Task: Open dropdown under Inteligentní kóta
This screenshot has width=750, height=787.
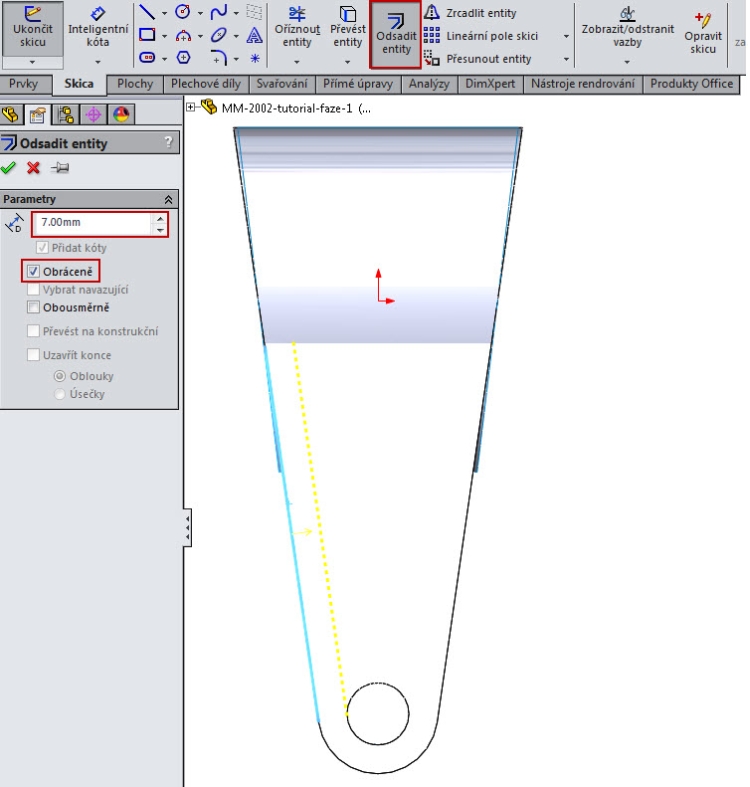Action: pyautogui.click(x=98, y=62)
